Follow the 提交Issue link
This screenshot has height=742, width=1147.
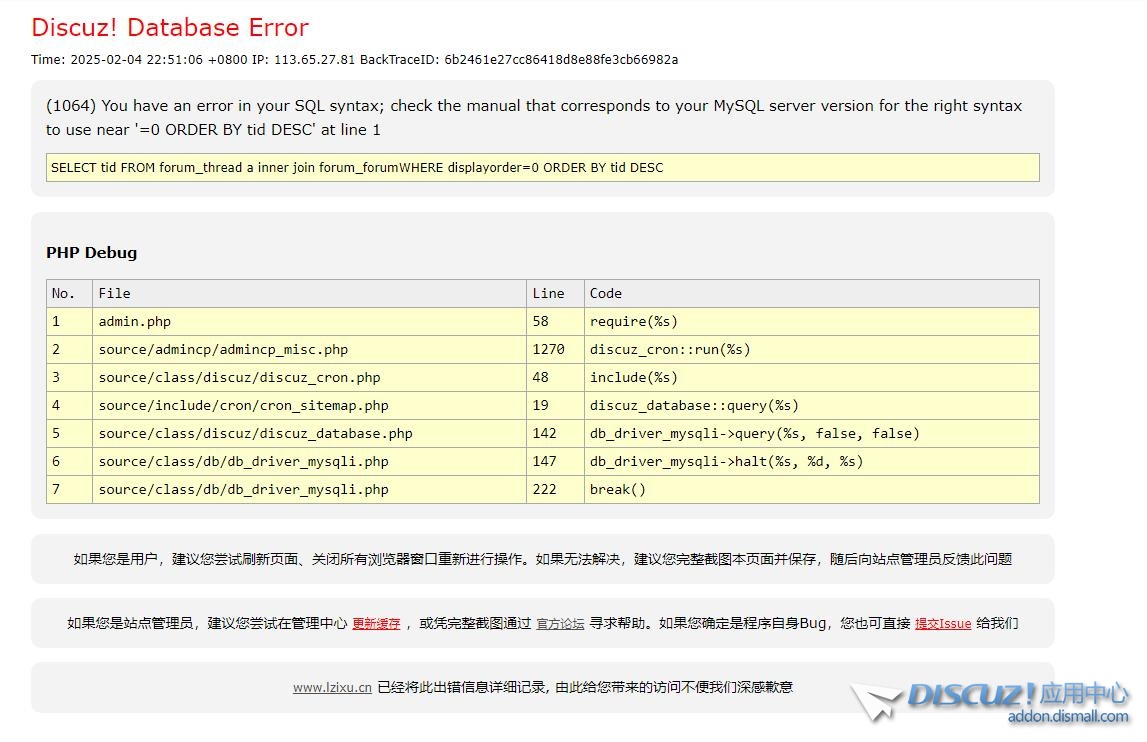943,623
